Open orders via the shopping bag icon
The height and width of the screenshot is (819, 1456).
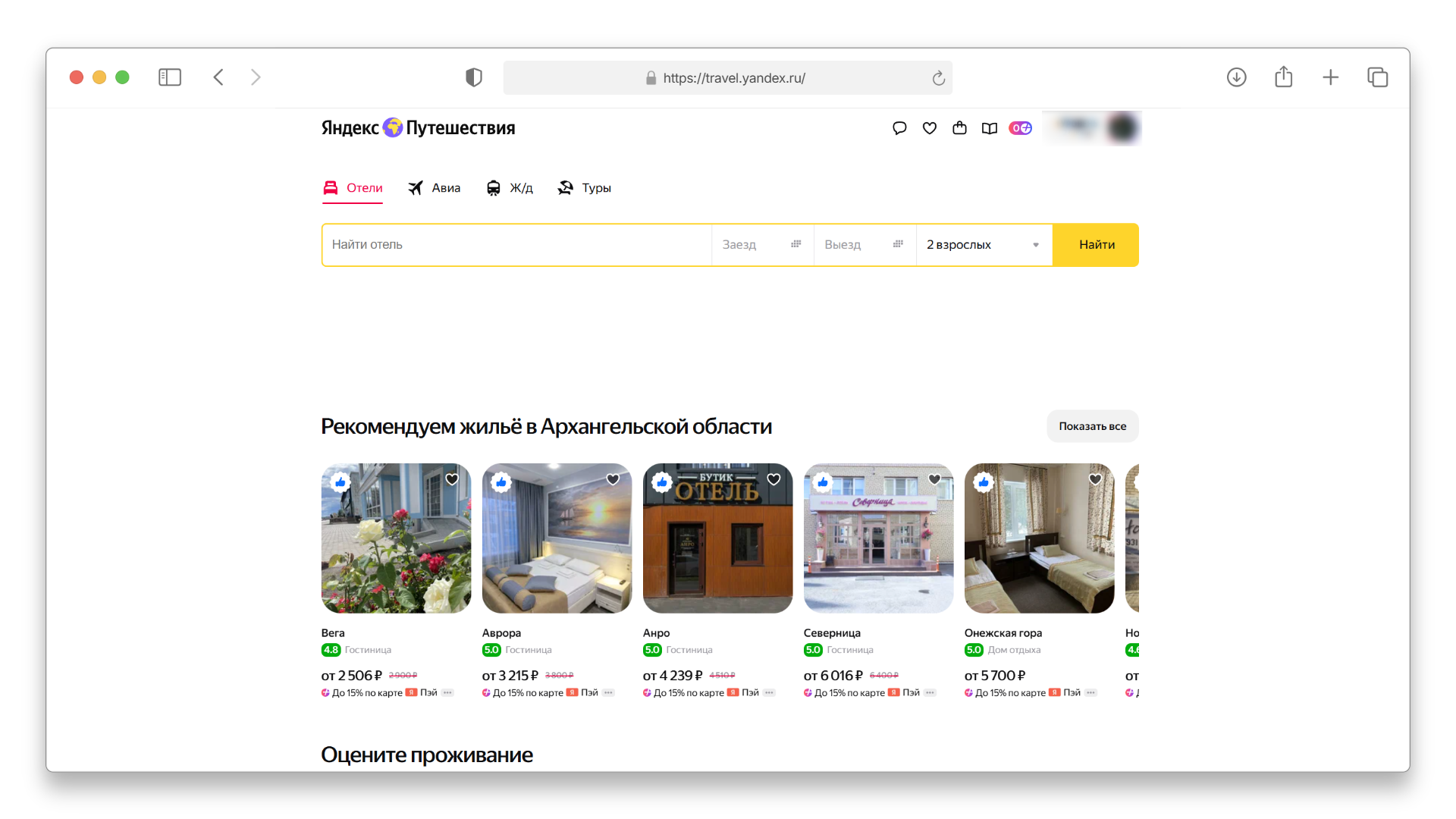pos(959,128)
